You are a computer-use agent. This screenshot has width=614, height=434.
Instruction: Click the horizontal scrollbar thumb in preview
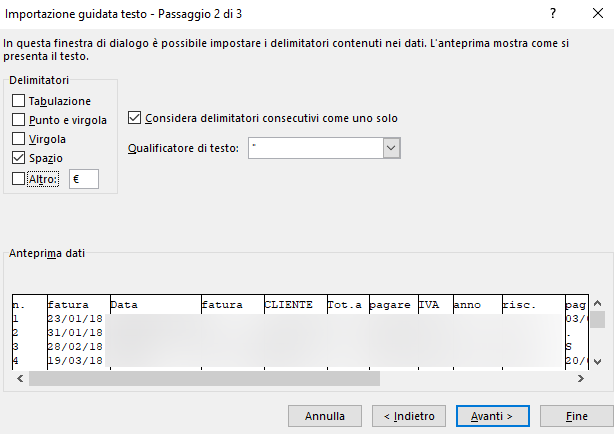204,378
